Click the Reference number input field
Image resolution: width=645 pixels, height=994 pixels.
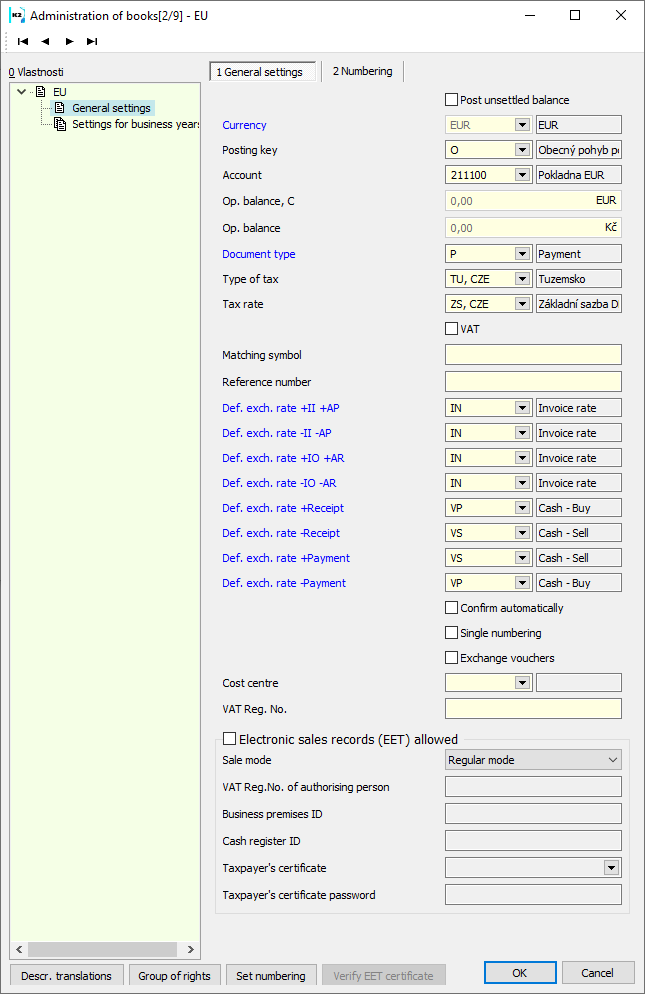coord(533,382)
